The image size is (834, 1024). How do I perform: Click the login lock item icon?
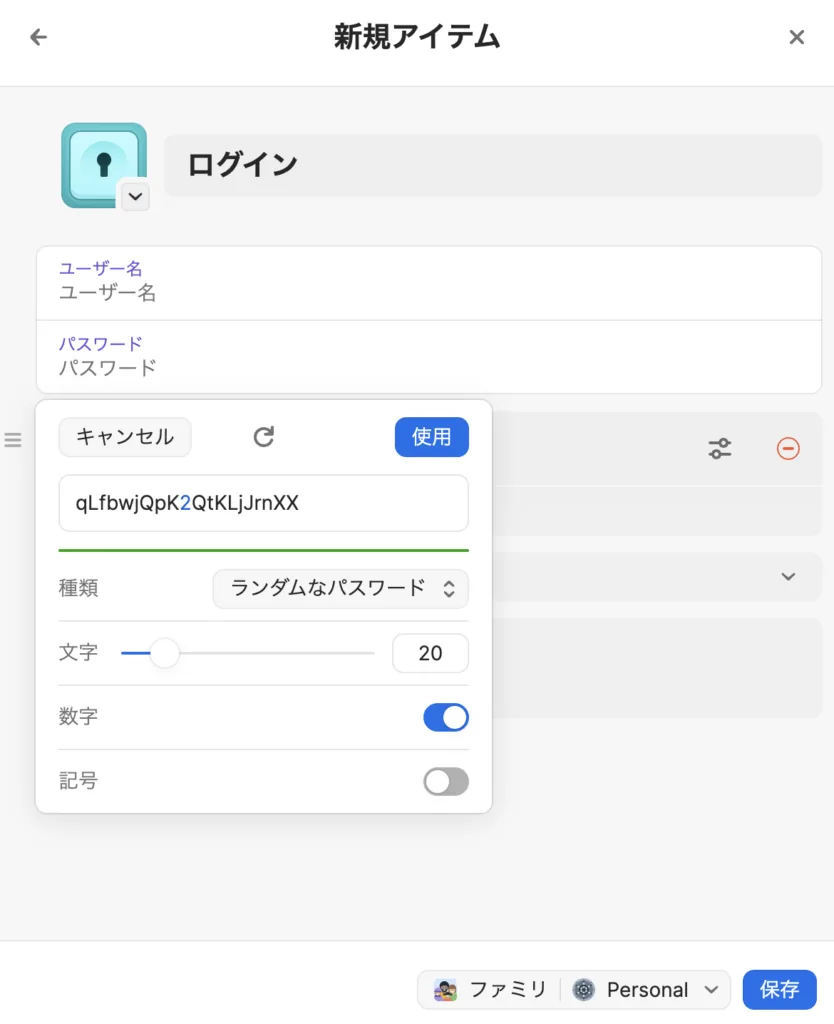tap(102, 164)
